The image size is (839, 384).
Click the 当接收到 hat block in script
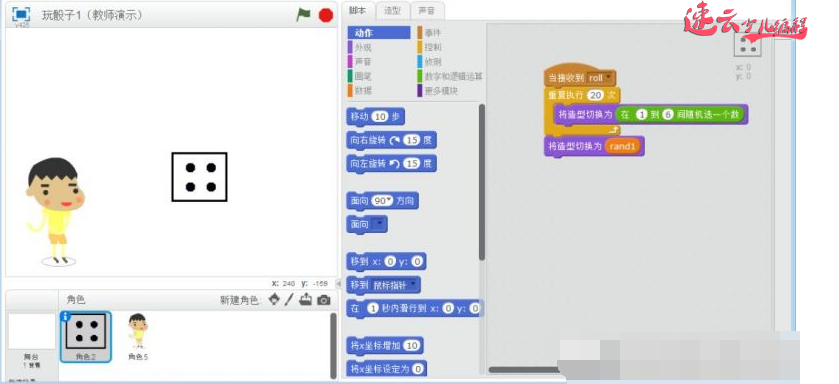(x=579, y=76)
